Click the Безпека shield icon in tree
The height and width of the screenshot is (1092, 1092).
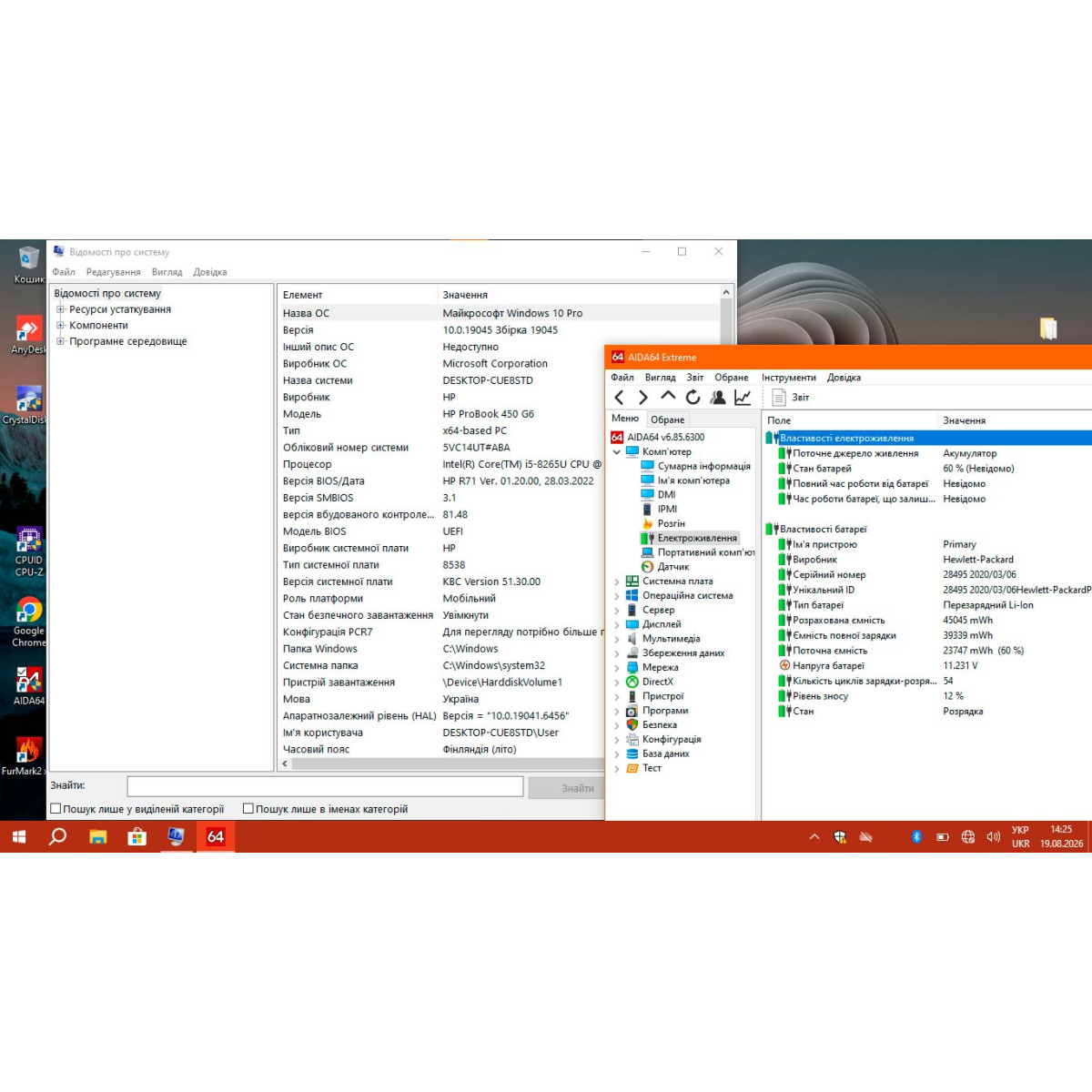pos(632,725)
